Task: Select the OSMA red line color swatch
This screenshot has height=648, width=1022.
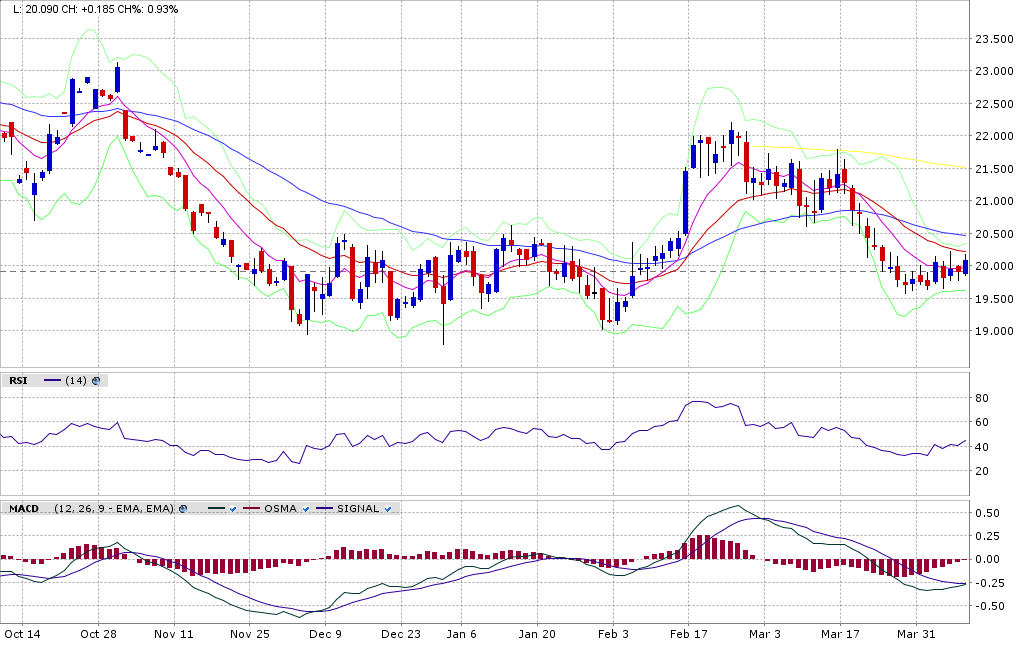Action: point(252,509)
